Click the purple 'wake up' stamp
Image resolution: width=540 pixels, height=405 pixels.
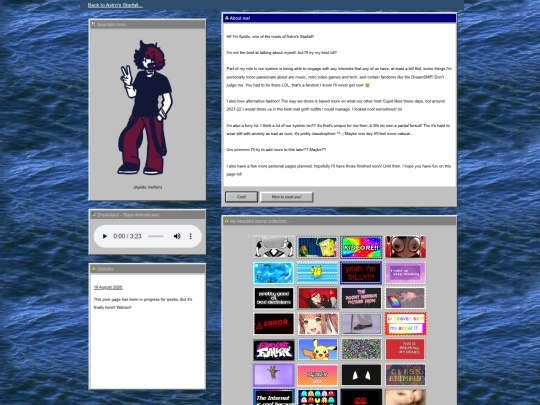pyautogui.click(x=405, y=273)
